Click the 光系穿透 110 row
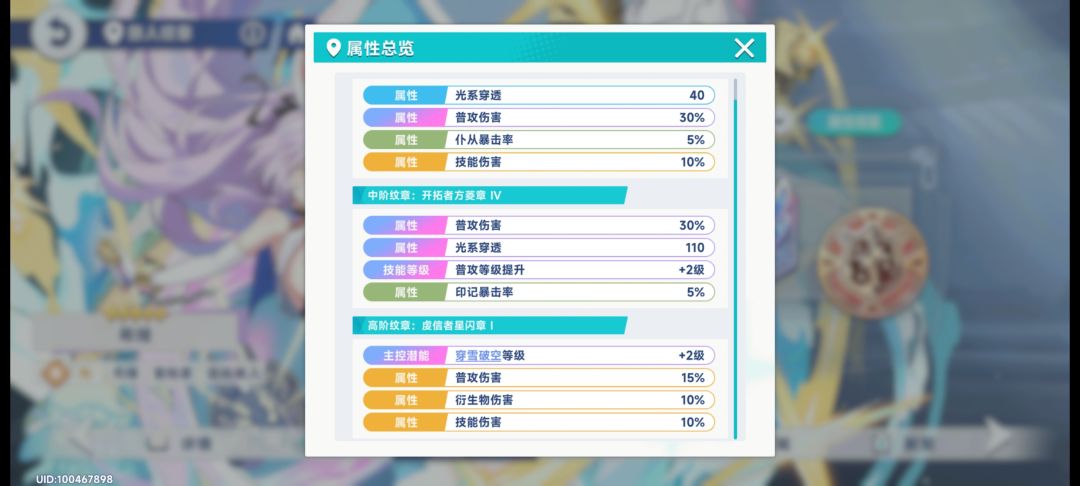This screenshot has width=1080, height=486. click(x=539, y=248)
